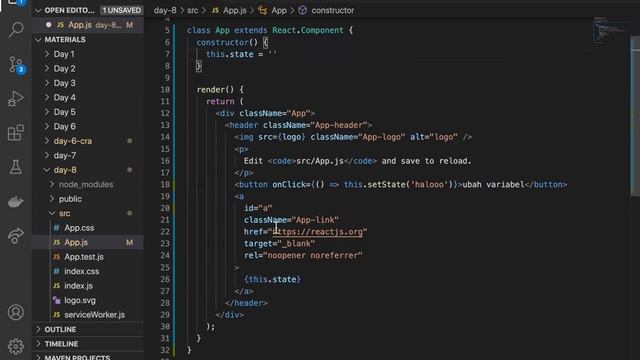
Task: Expand the Day 5 folder
Action: tap(47, 112)
